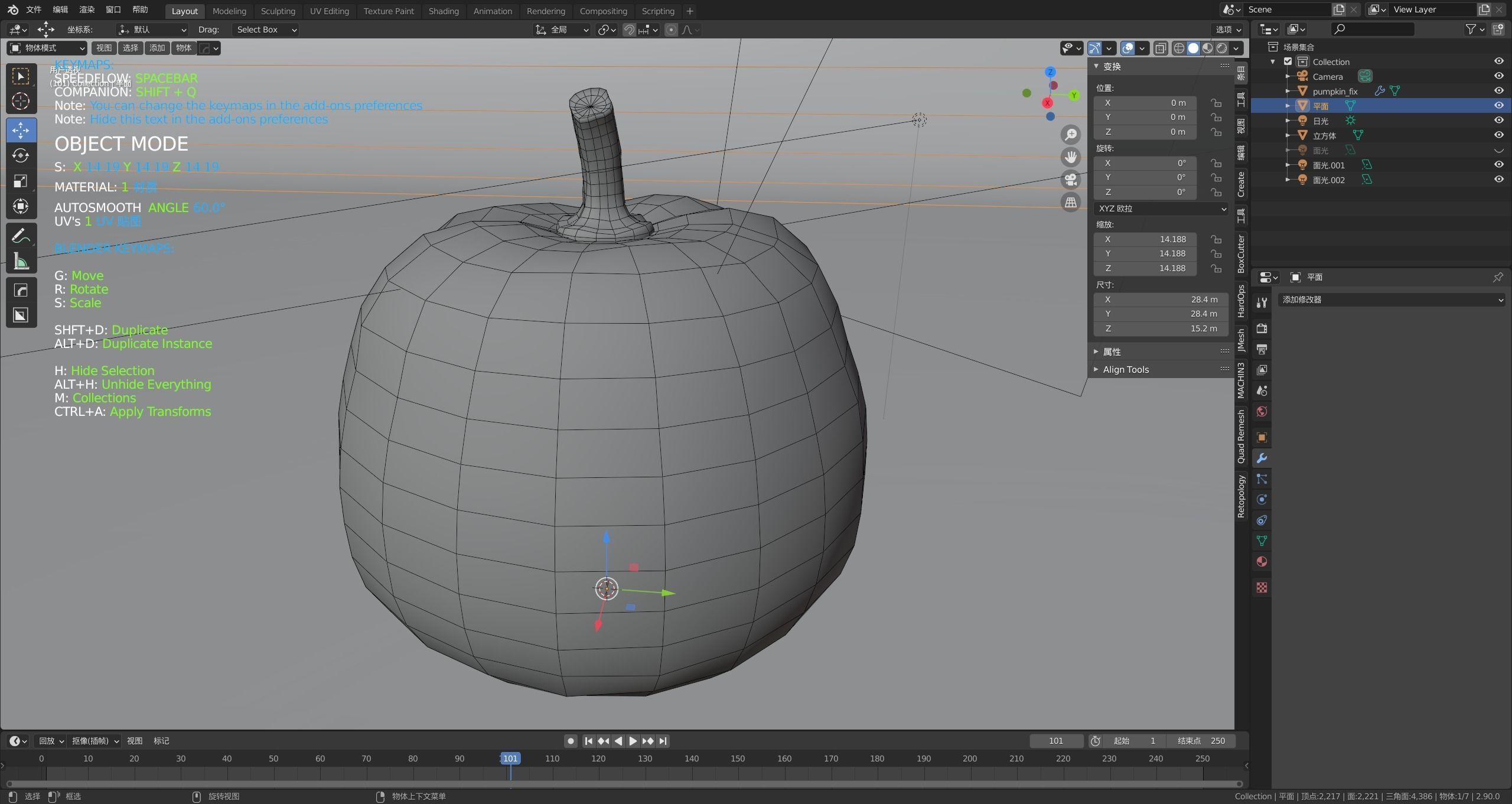Image resolution: width=1512 pixels, height=804 pixels.
Task: Toggle visibility of 面光.002 light
Action: click(x=1498, y=180)
